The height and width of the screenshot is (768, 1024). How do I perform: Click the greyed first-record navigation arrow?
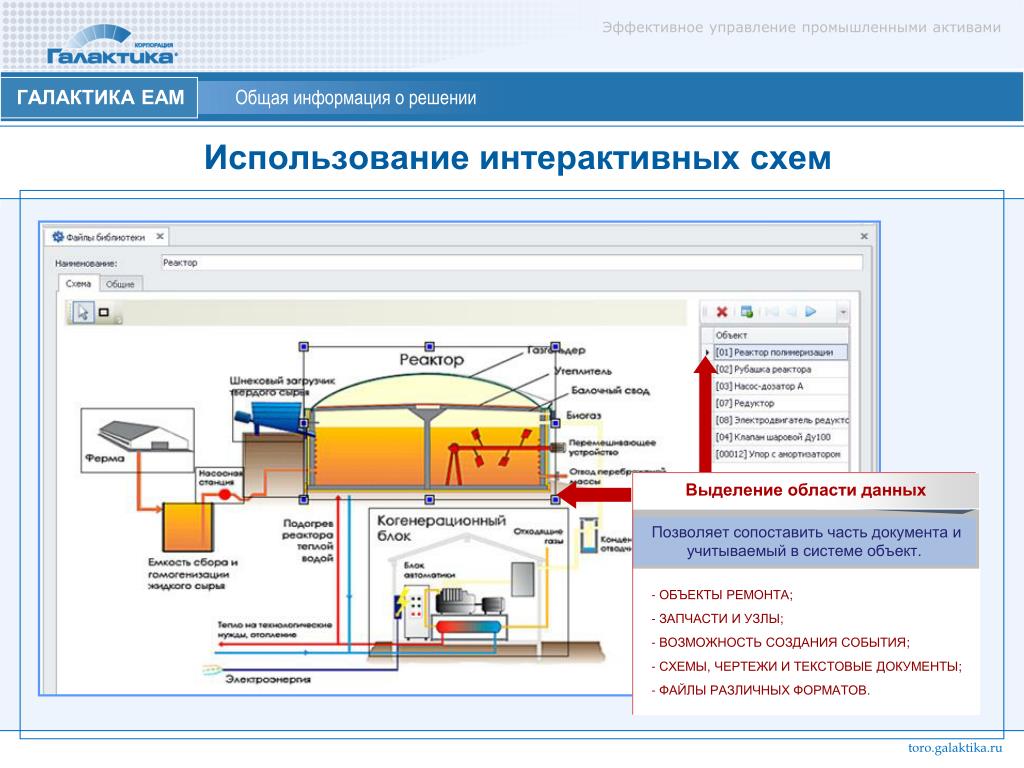[771, 312]
